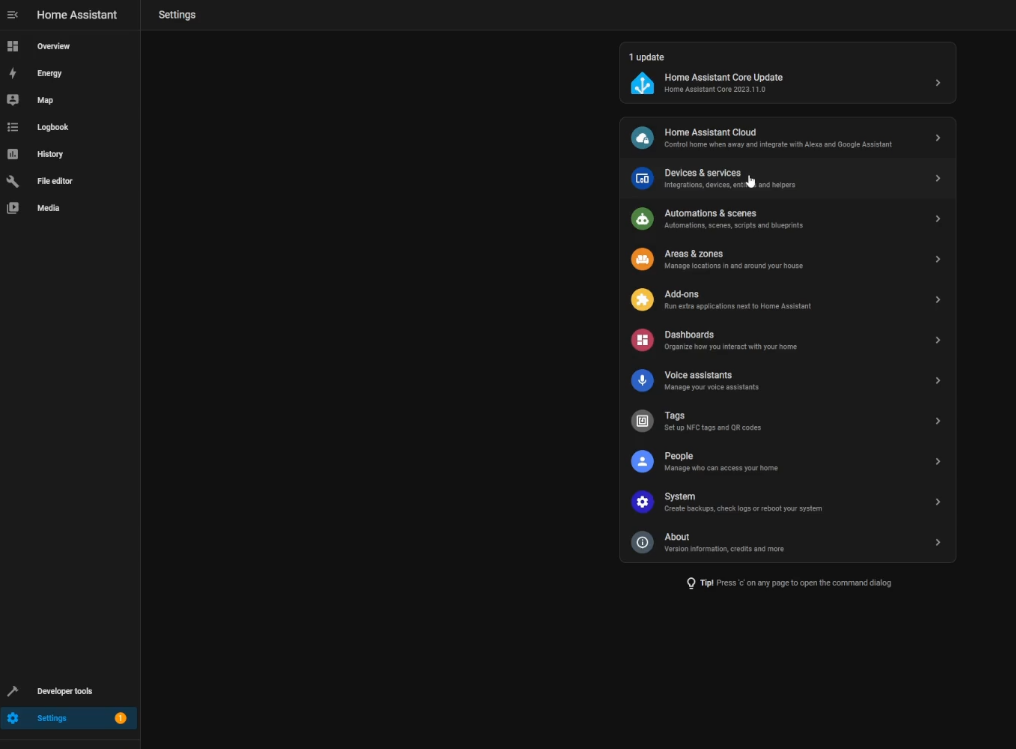Click the File editor wrench icon
Image resolution: width=1016 pixels, height=749 pixels.
[x=12, y=181]
